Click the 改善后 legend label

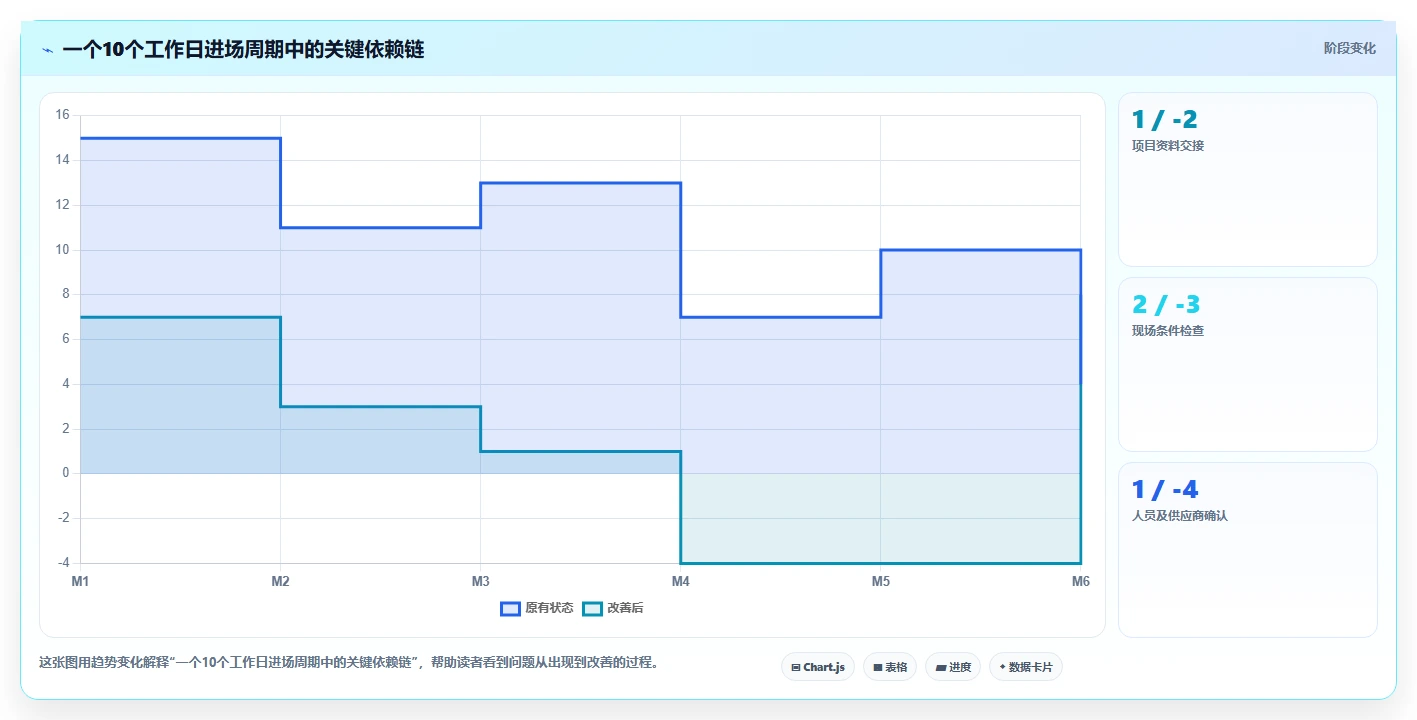pyautogui.click(x=625, y=608)
